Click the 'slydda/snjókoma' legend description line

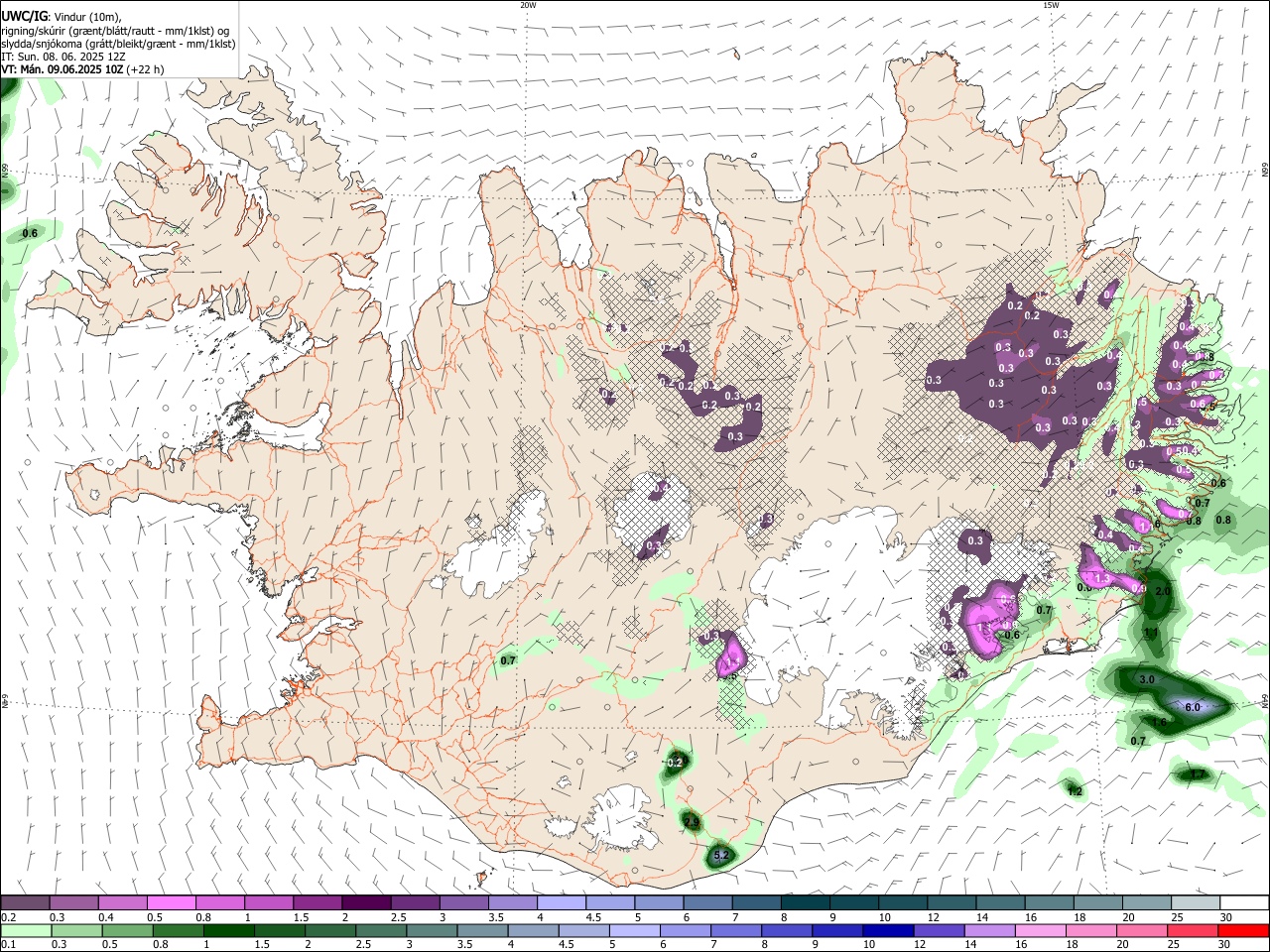tap(118, 44)
